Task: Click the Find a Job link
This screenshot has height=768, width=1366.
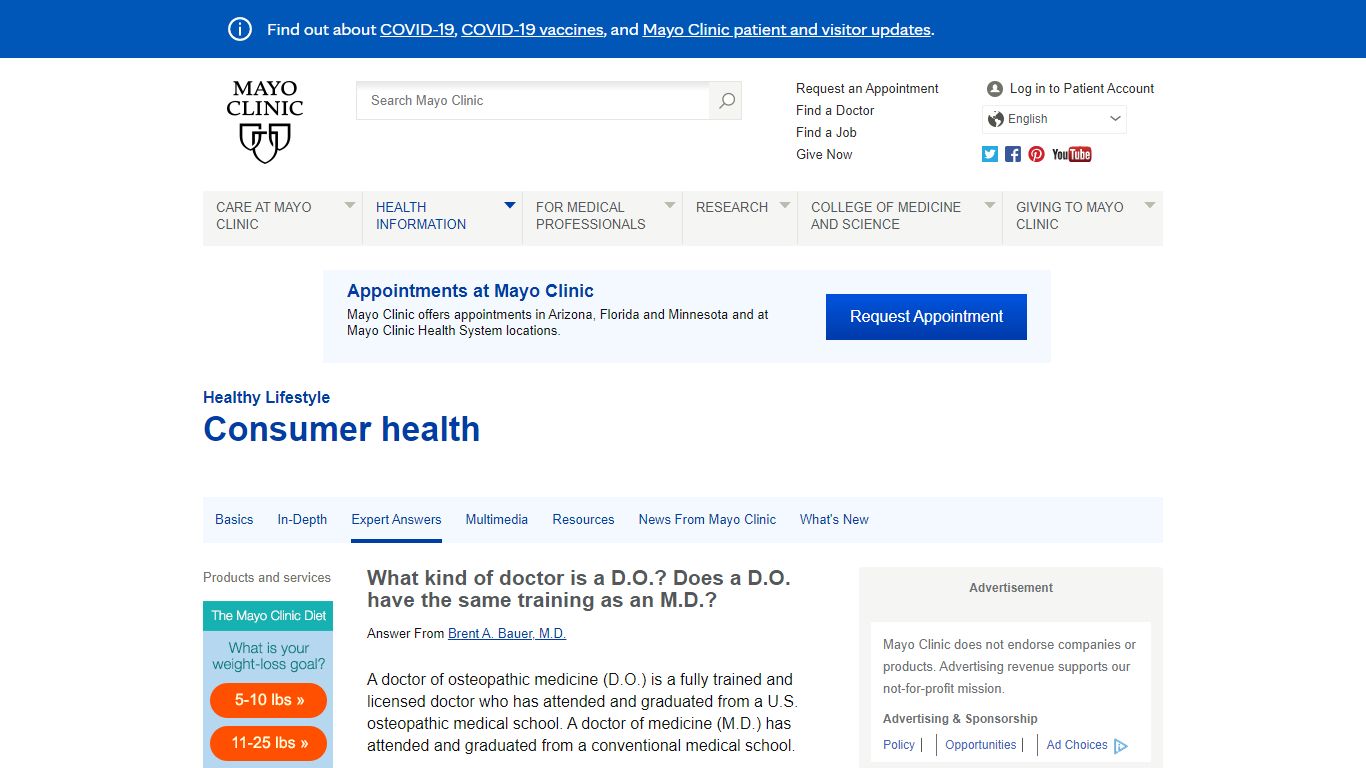Action: pos(826,132)
